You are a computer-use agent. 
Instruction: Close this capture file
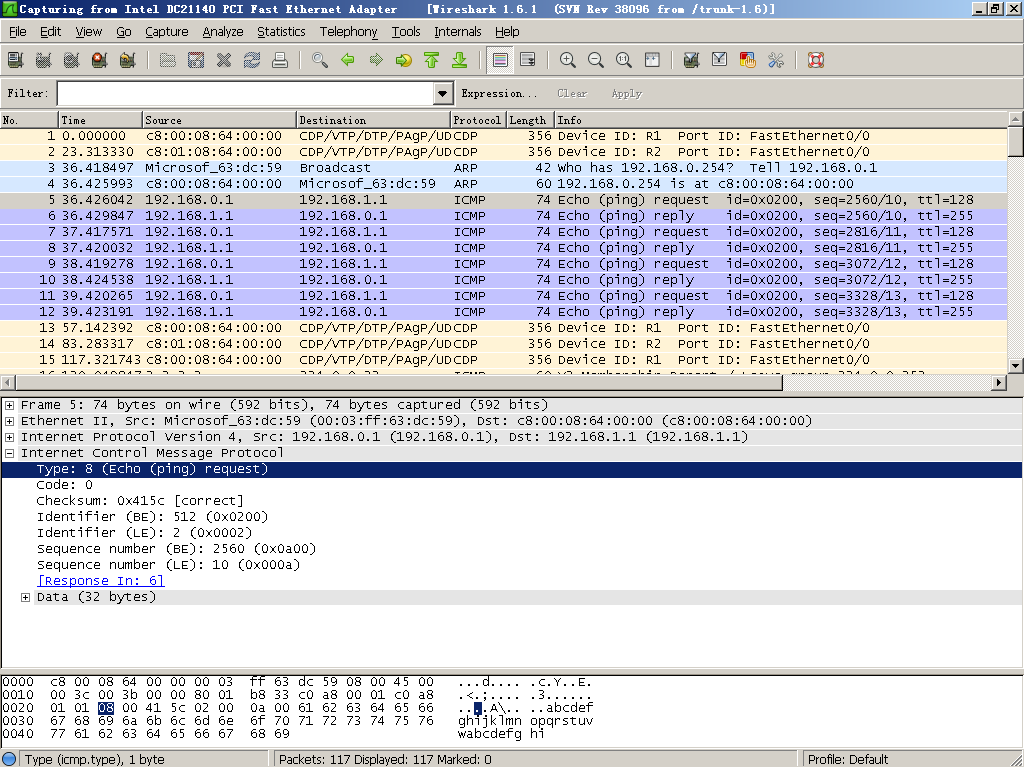pos(224,61)
